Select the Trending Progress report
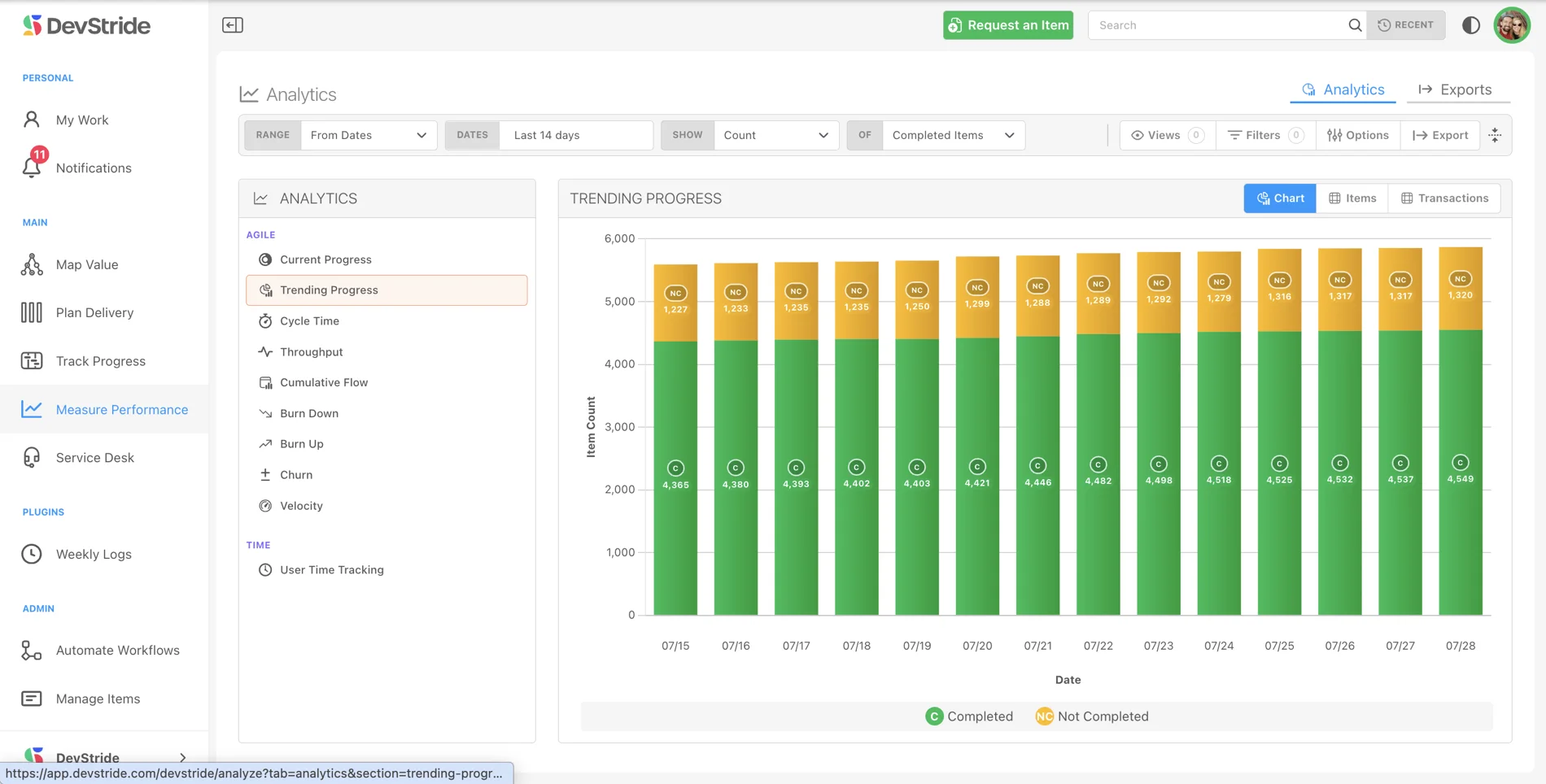Image resolution: width=1546 pixels, height=784 pixels. point(386,290)
